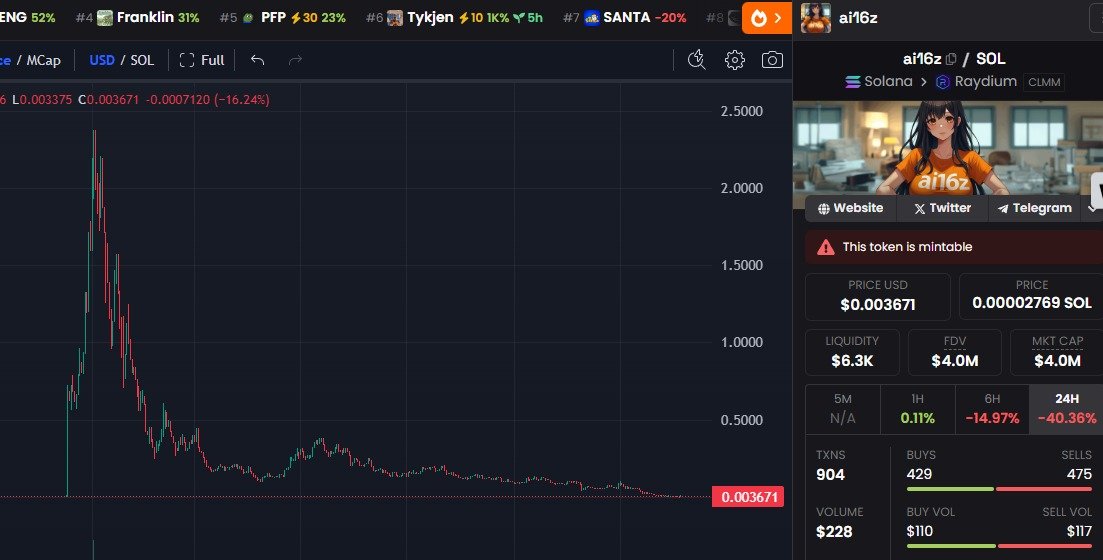This screenshot has height=560, width=1103.
Task: Click the Solana breadcrumb link
Action: (x=888, y=82)
